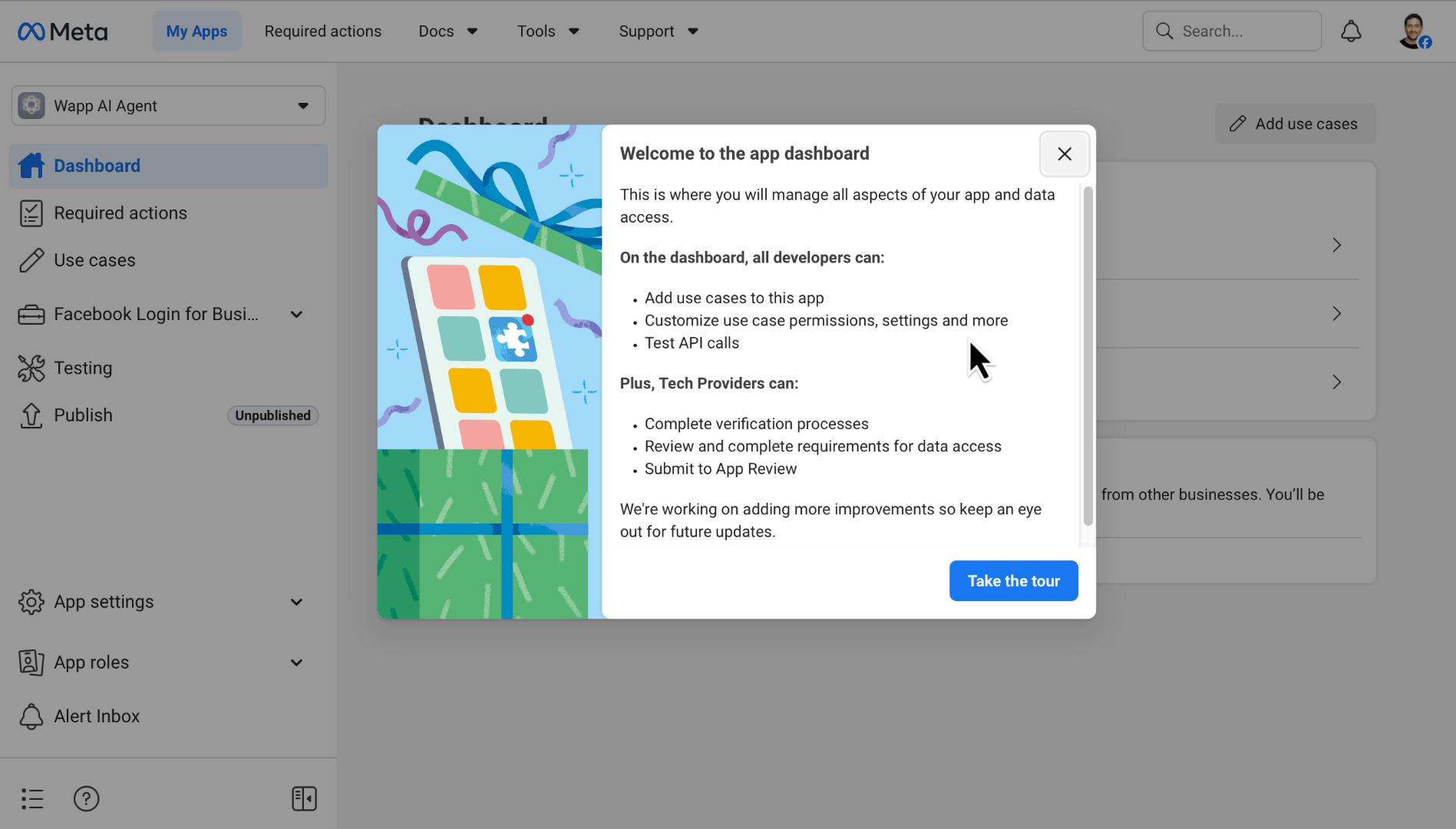Collapse the sidebar panel

[304, 798]
